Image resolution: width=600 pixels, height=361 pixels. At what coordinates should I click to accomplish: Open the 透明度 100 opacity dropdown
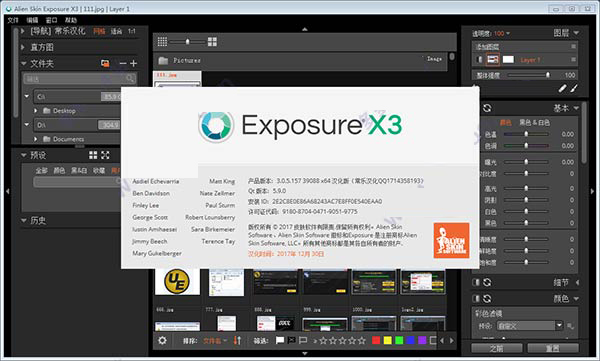click(502, 34)
